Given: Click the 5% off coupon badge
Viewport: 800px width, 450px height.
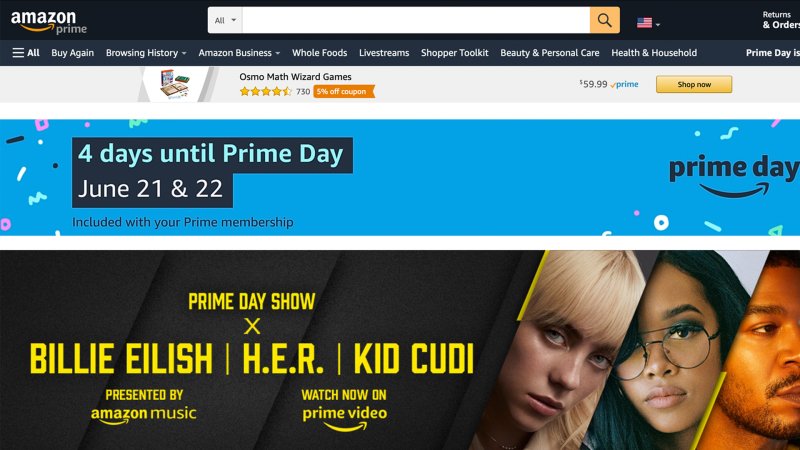Looking at the screenshot, I should click(344, 91).
